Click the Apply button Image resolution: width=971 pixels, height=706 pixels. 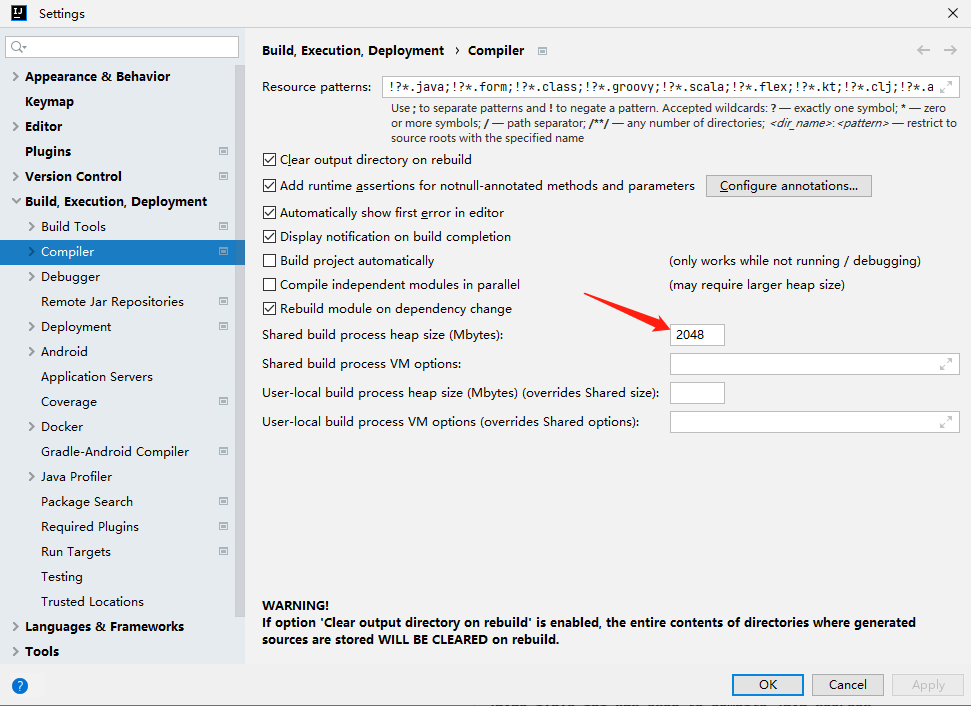tap(928, 684)
